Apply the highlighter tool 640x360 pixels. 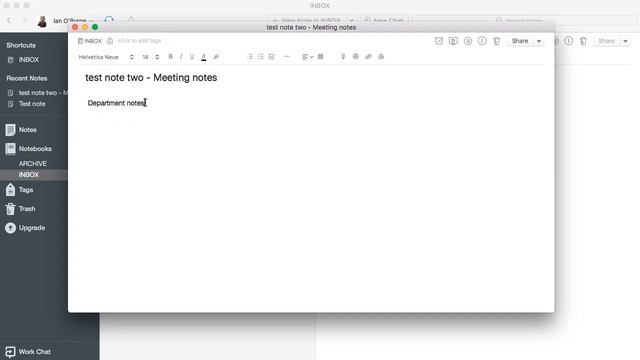coord(216,57)
